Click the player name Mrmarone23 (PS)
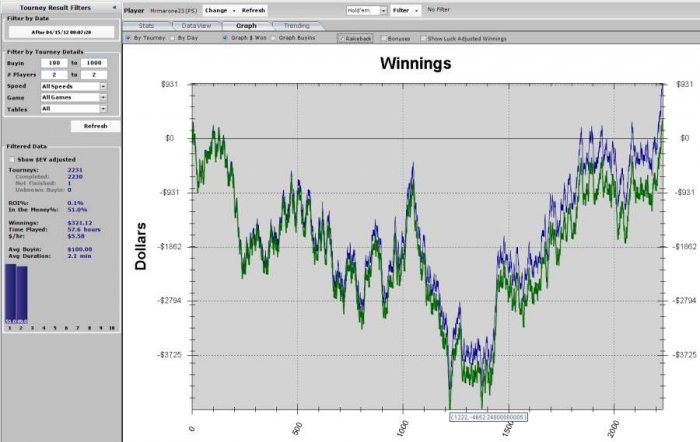 174,10
